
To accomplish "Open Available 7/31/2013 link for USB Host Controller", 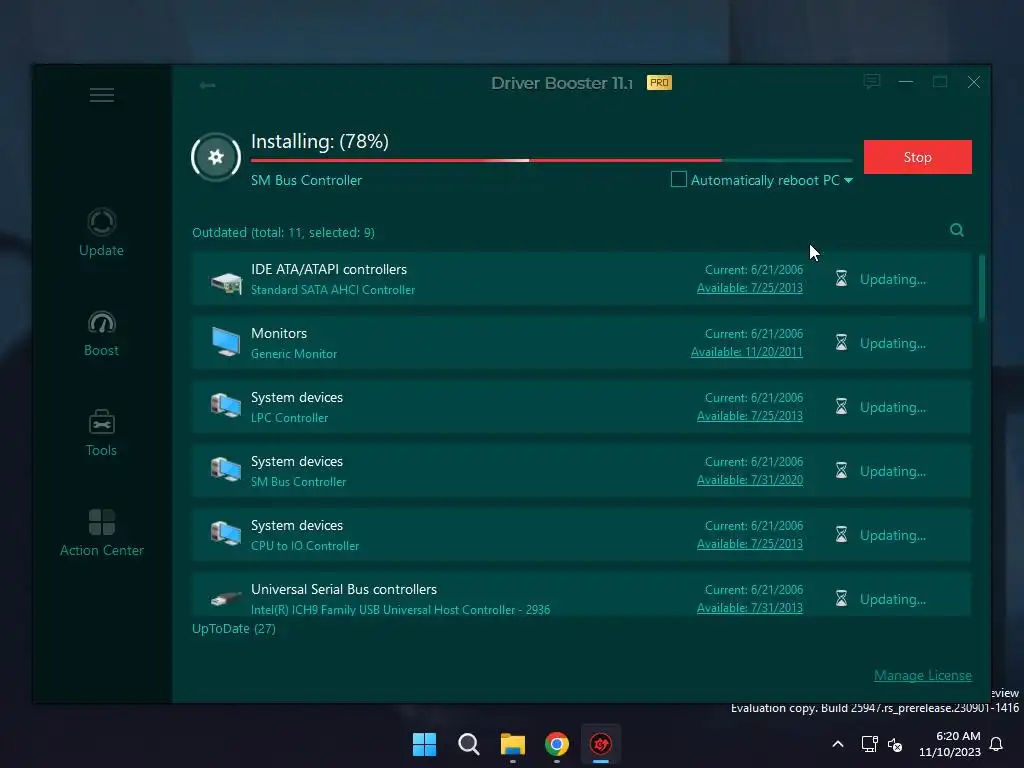I will tap(750, 608).
